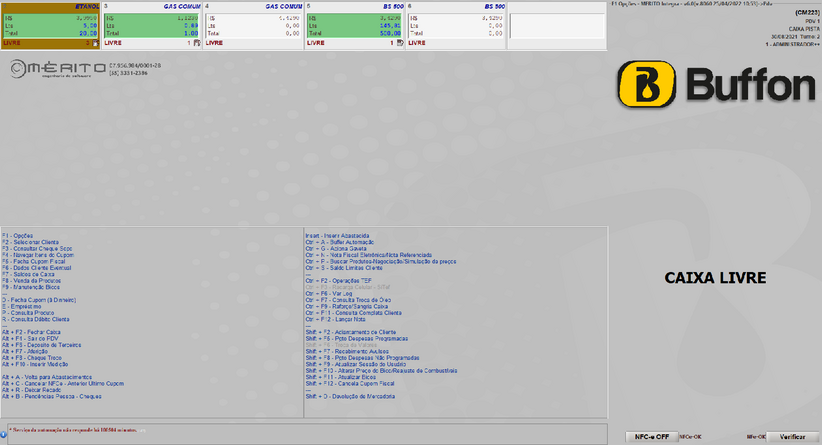
Task: Click the CAIXA LIVRE status label
Action: coord(714,276)
